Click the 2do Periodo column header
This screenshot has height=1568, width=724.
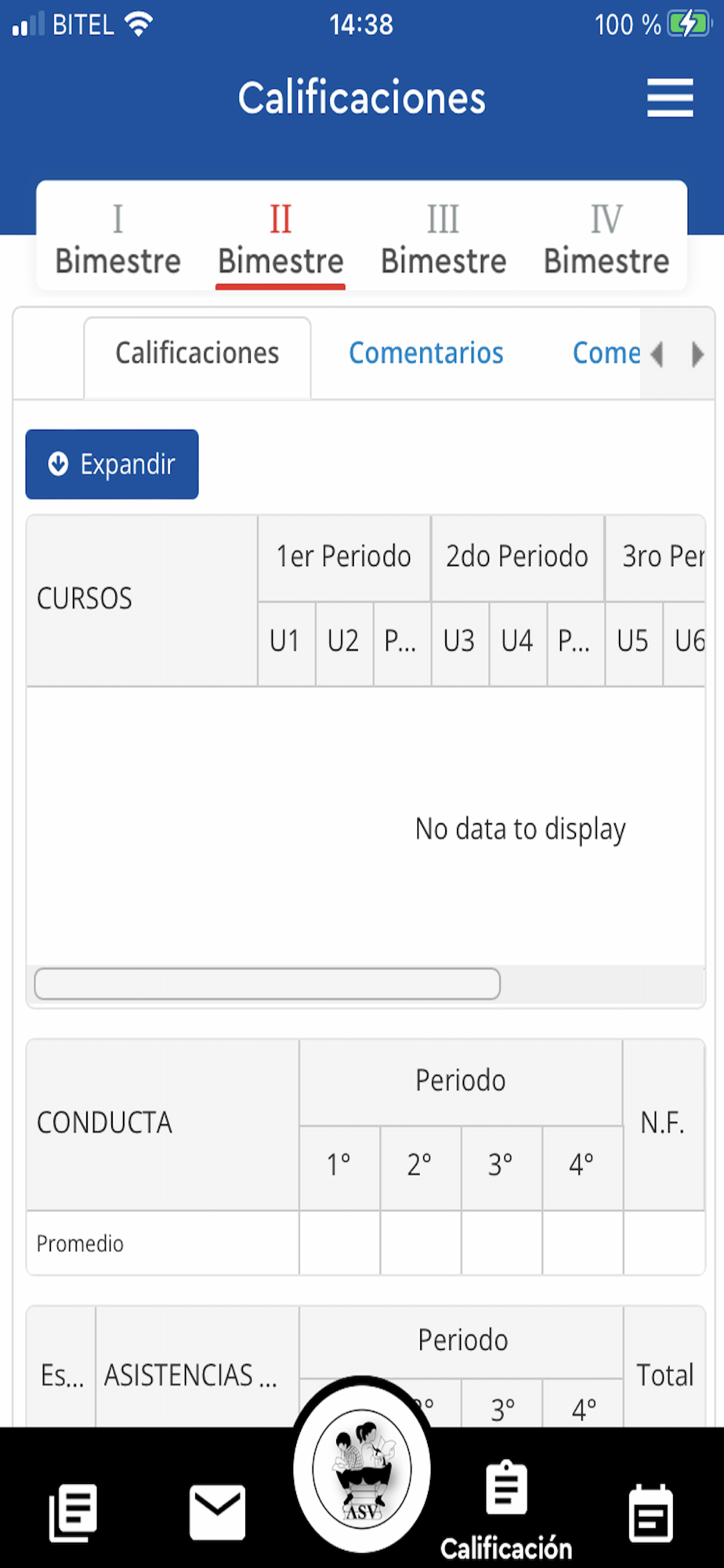coord(517,557)
